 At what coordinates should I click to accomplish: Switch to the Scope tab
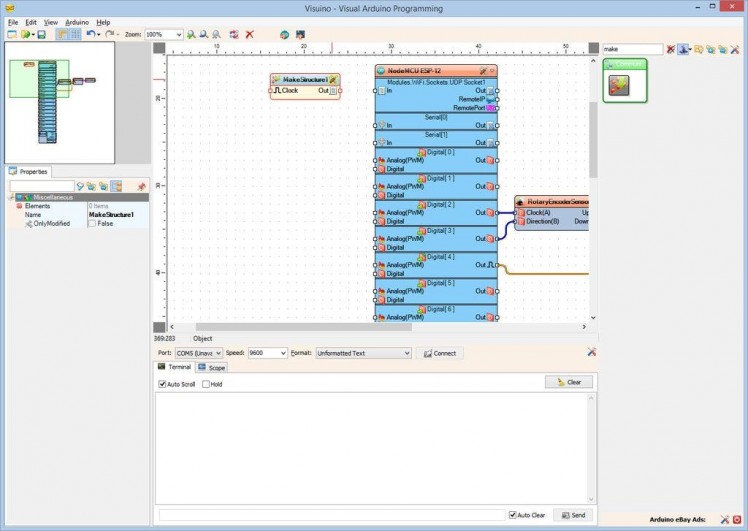pos(212,367)
